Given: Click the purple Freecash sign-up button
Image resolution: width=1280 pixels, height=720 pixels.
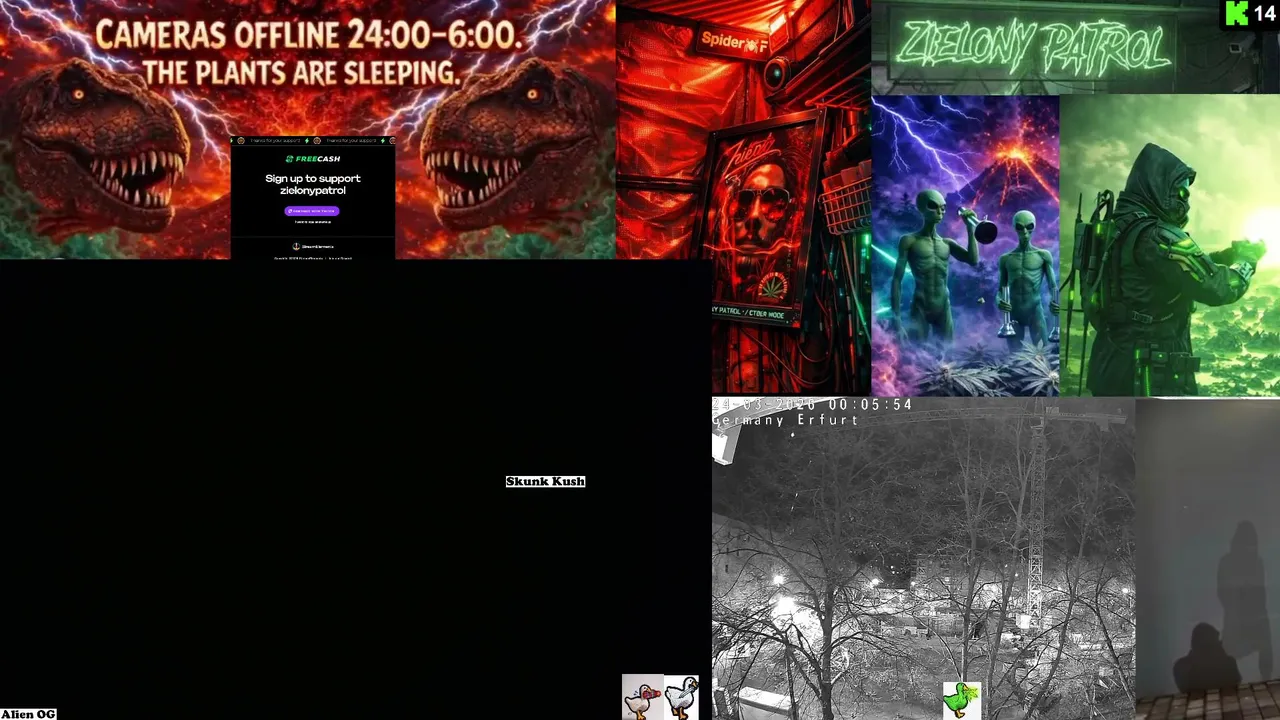Looking at the screenshot, I should click(x=312, y=211).
